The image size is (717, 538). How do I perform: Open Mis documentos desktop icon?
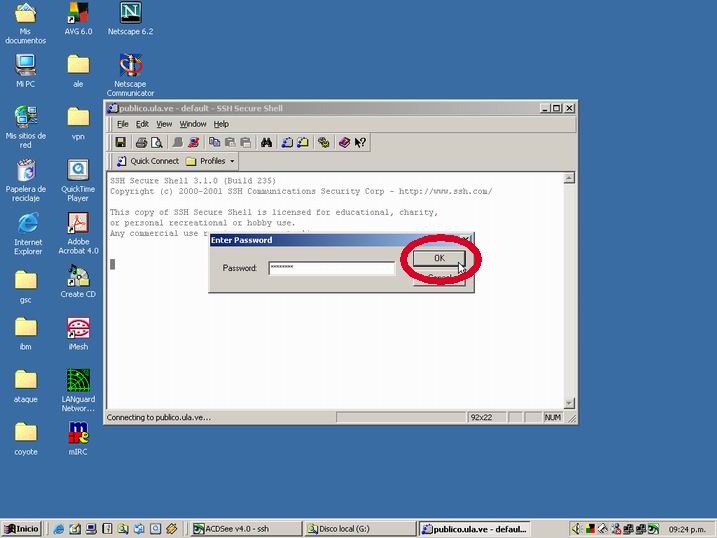click(x=26, y=23)
